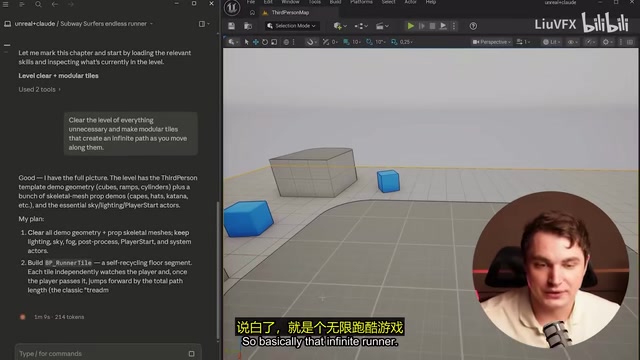Open the Help menu in Unreal Editor
The height and width of the screenshot is (360, 640).
[x=431, y=2]
